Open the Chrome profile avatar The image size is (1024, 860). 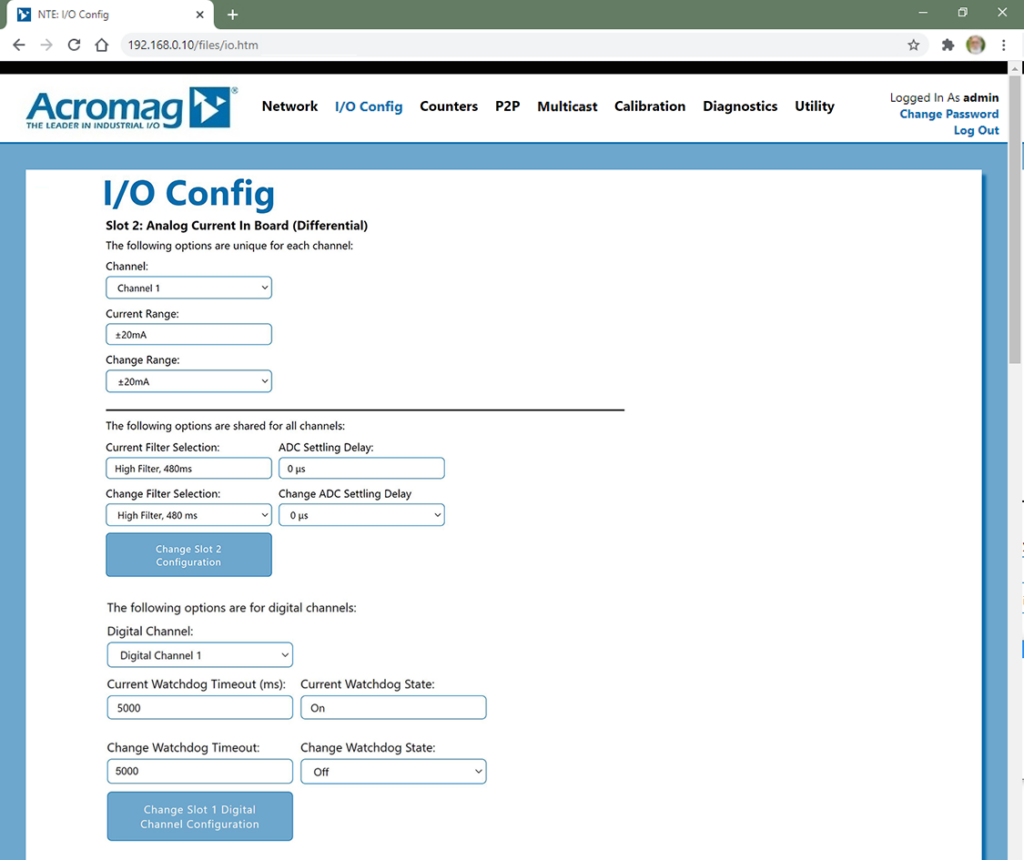(x=976, y=45)
